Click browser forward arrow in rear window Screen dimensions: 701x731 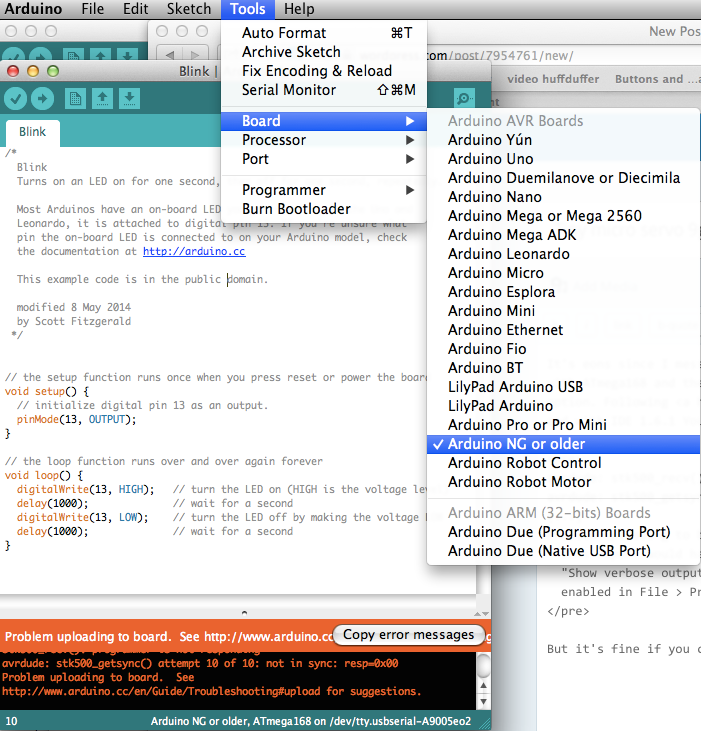tap(195, 55)
